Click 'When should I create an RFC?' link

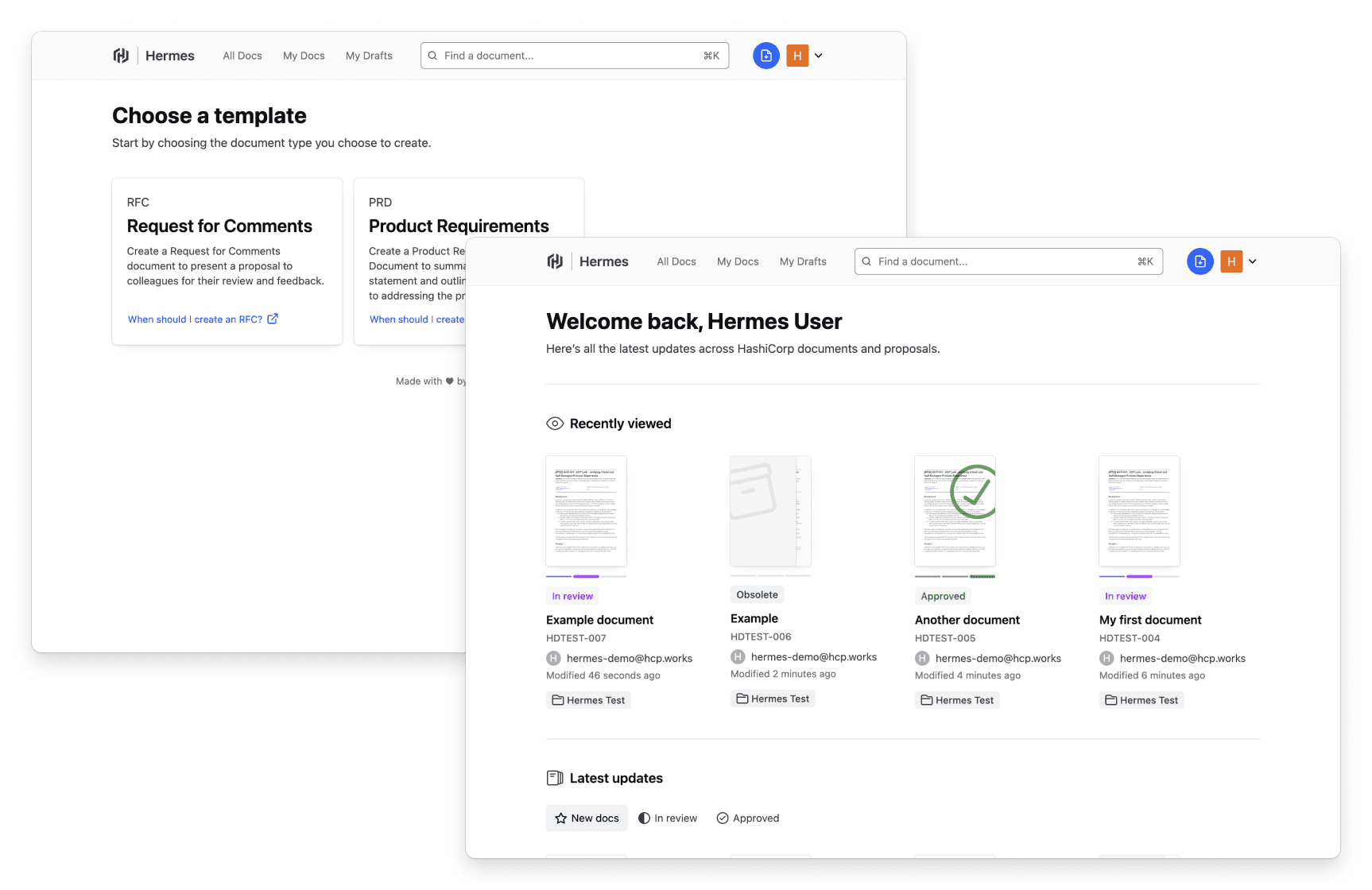195,319
